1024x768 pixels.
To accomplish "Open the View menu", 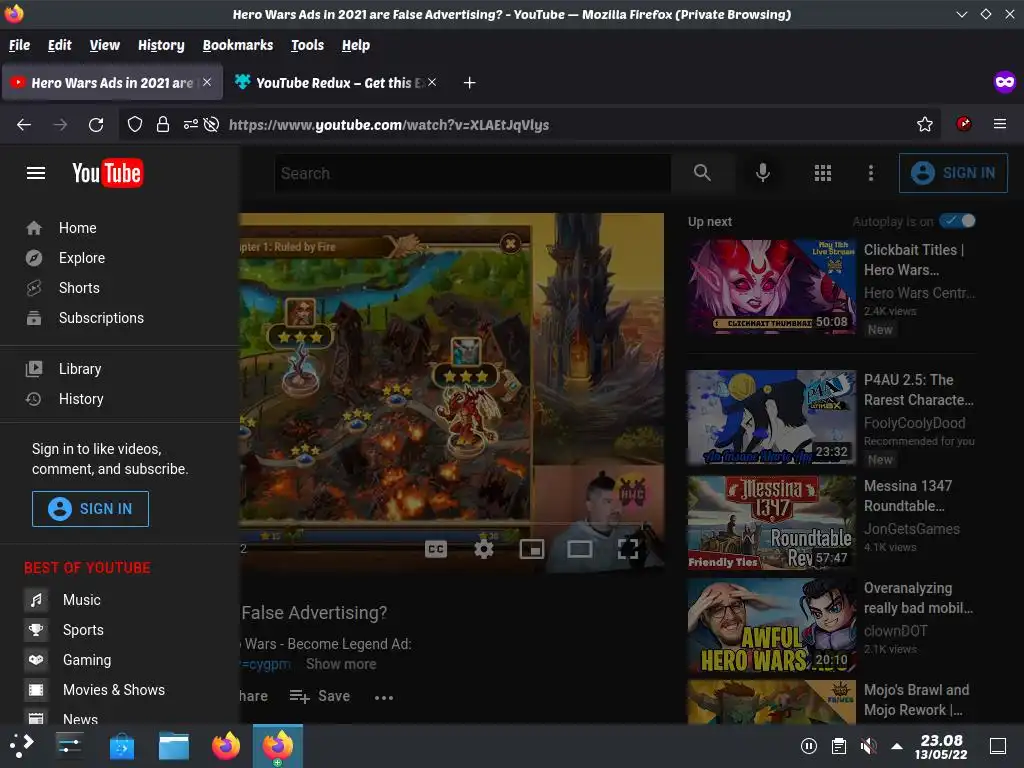I will click(x=104, y=45).
